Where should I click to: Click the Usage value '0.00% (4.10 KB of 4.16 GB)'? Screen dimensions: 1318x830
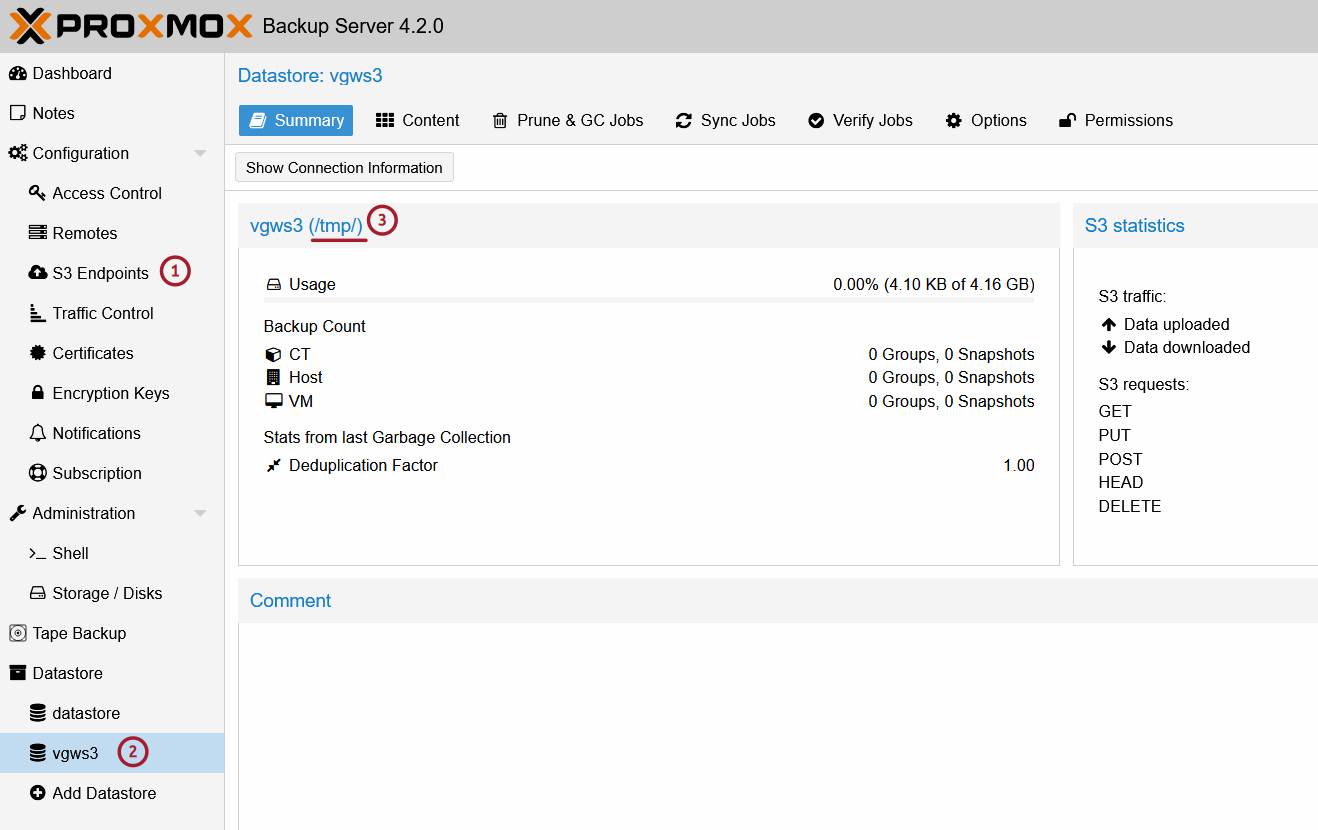click(934, 284)
